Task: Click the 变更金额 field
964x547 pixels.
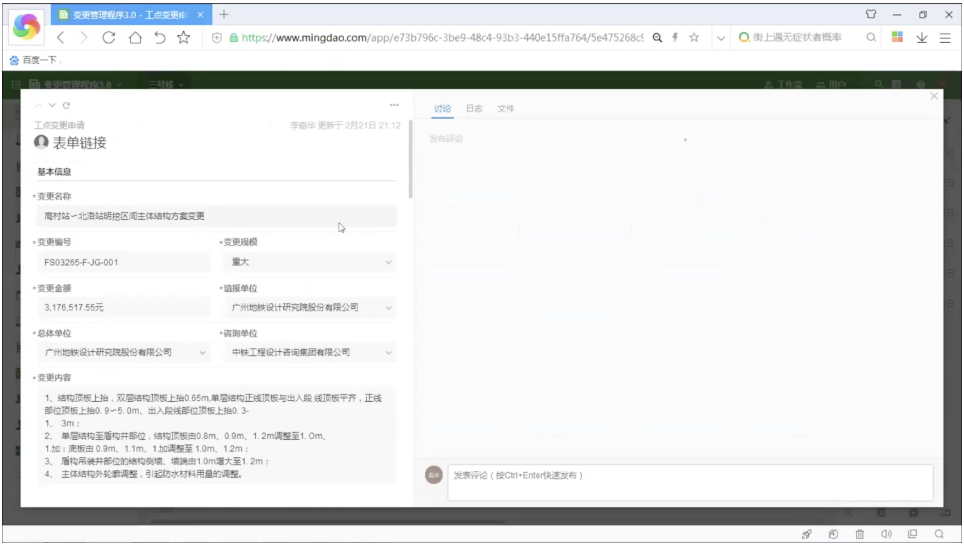Action: click(x=123, y=307)
